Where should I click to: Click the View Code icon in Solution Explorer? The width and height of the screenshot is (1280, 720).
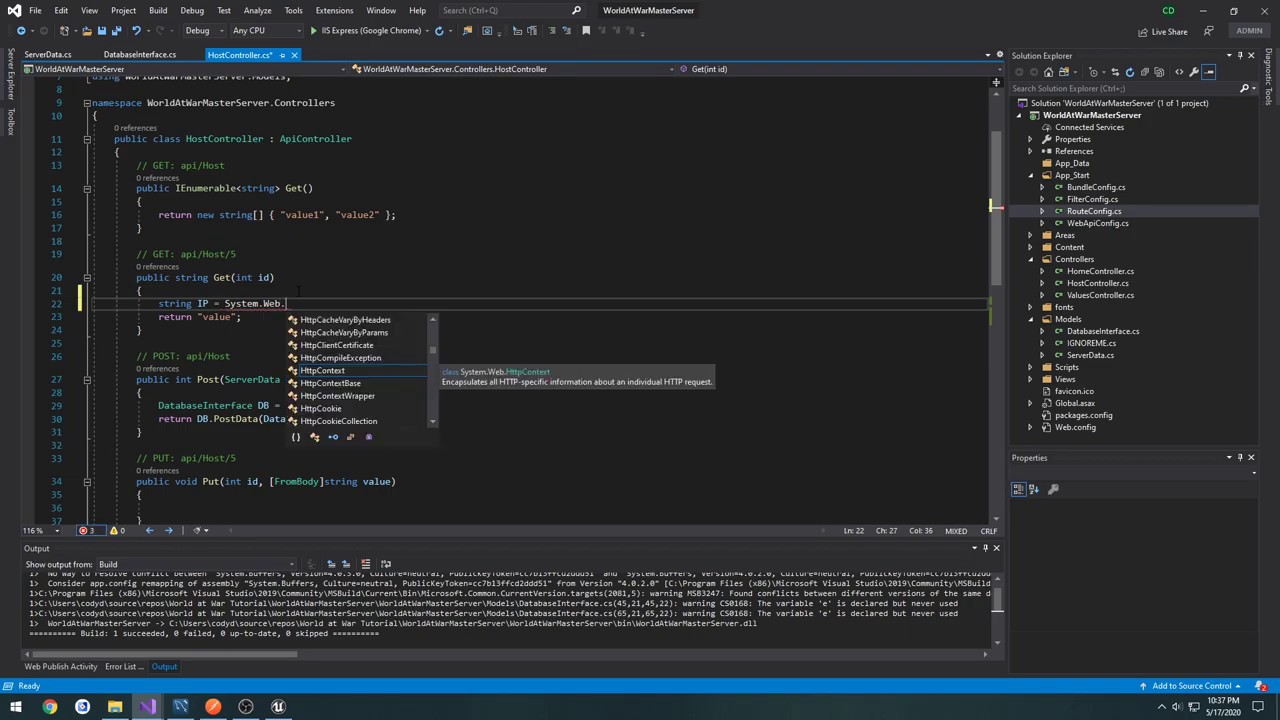tap(1178, 72)
